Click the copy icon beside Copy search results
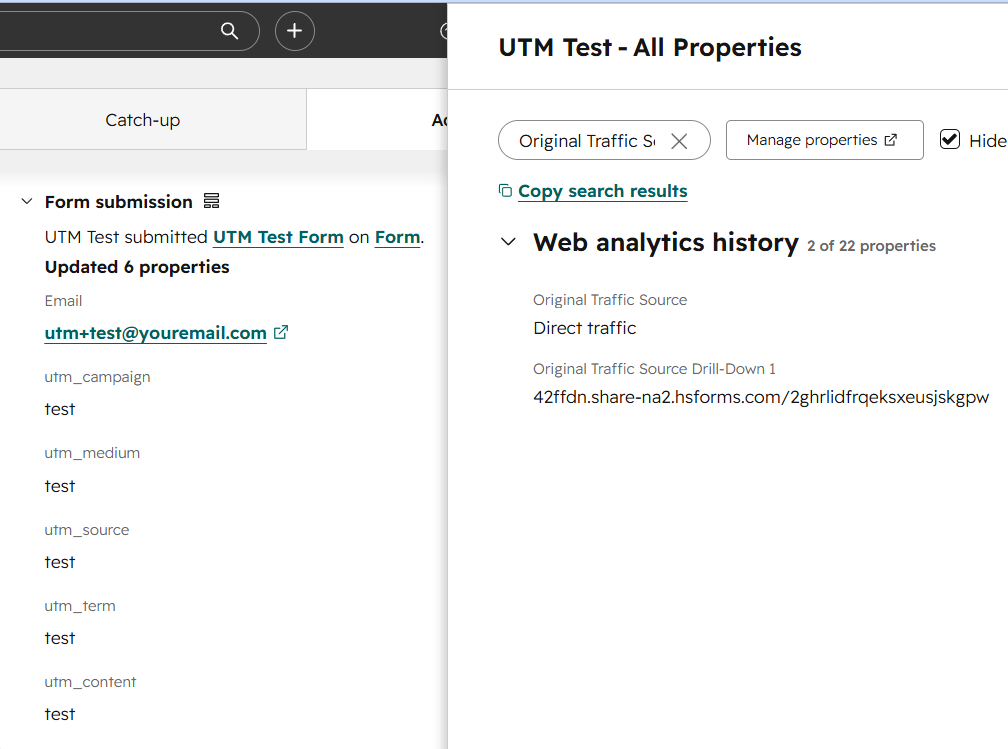Image resolution: width=1008 pixels, height=749 pixels. tap(505, 190)
